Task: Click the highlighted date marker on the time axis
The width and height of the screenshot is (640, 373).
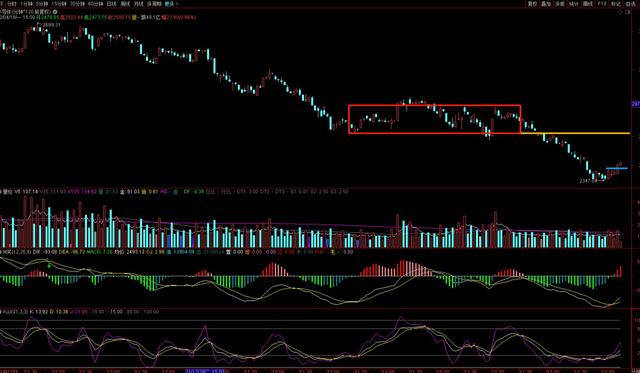Action: (x=205, y=371)
